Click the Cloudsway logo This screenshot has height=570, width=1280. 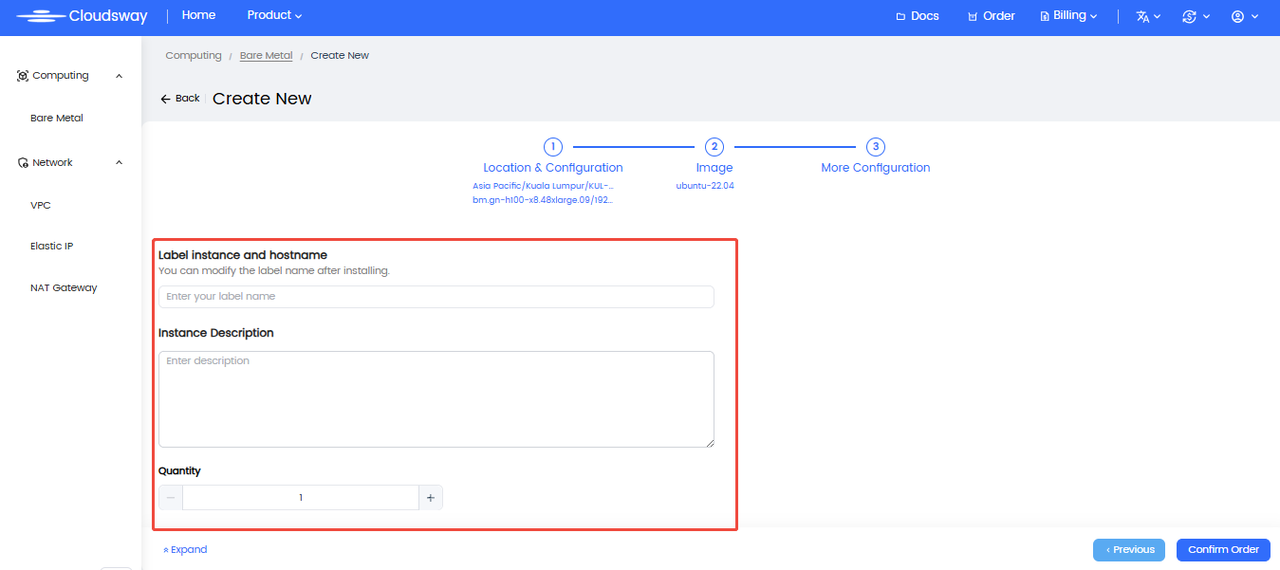[x=82, y=16]
